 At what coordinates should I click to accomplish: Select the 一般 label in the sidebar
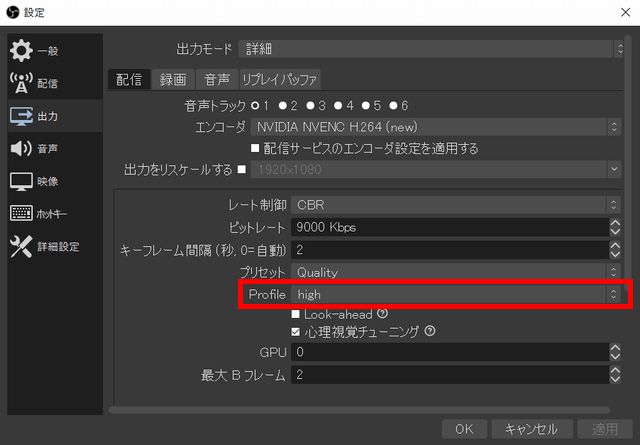tap(48, 51)
